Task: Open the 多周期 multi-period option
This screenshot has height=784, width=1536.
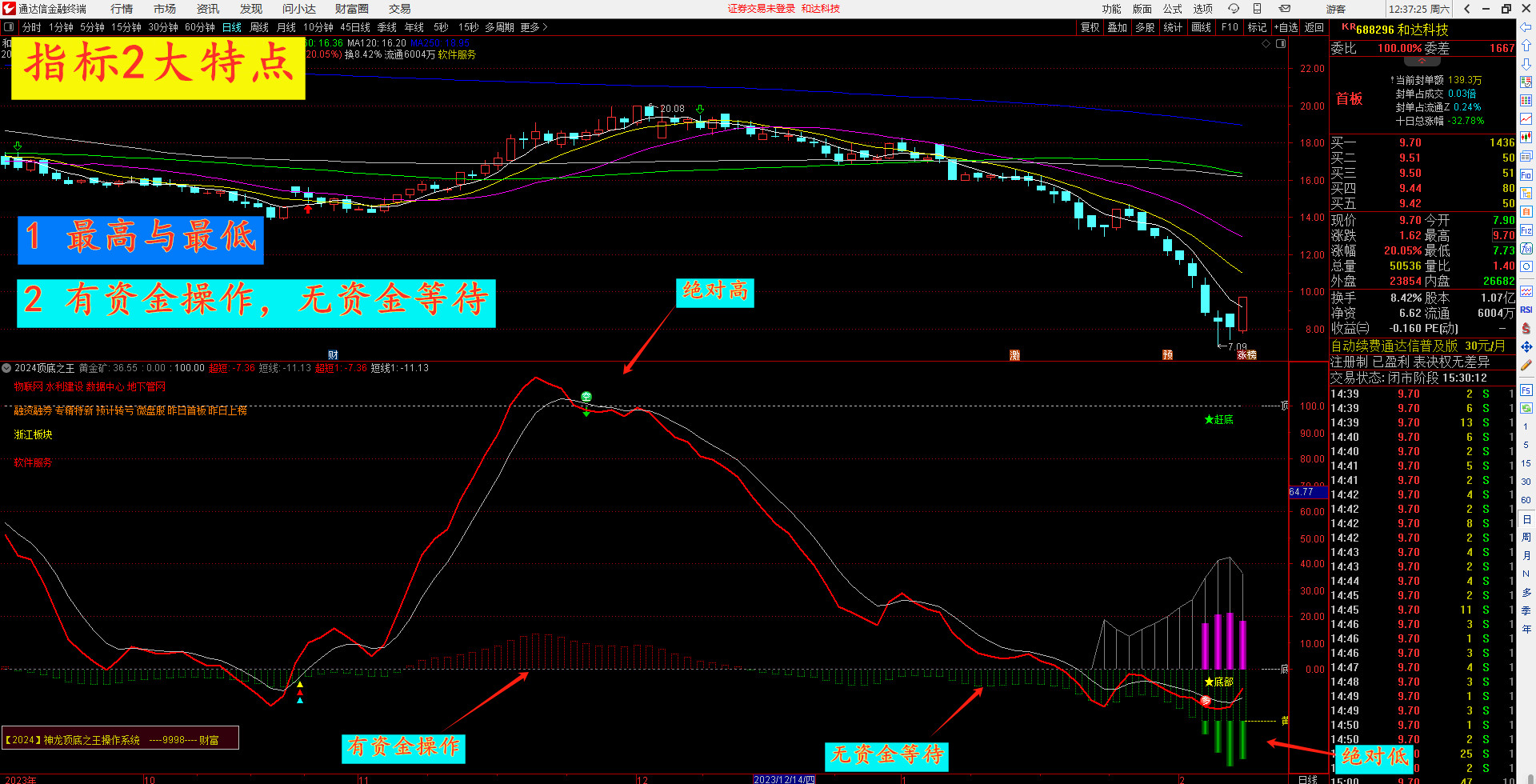Action: tap(499, 27)
